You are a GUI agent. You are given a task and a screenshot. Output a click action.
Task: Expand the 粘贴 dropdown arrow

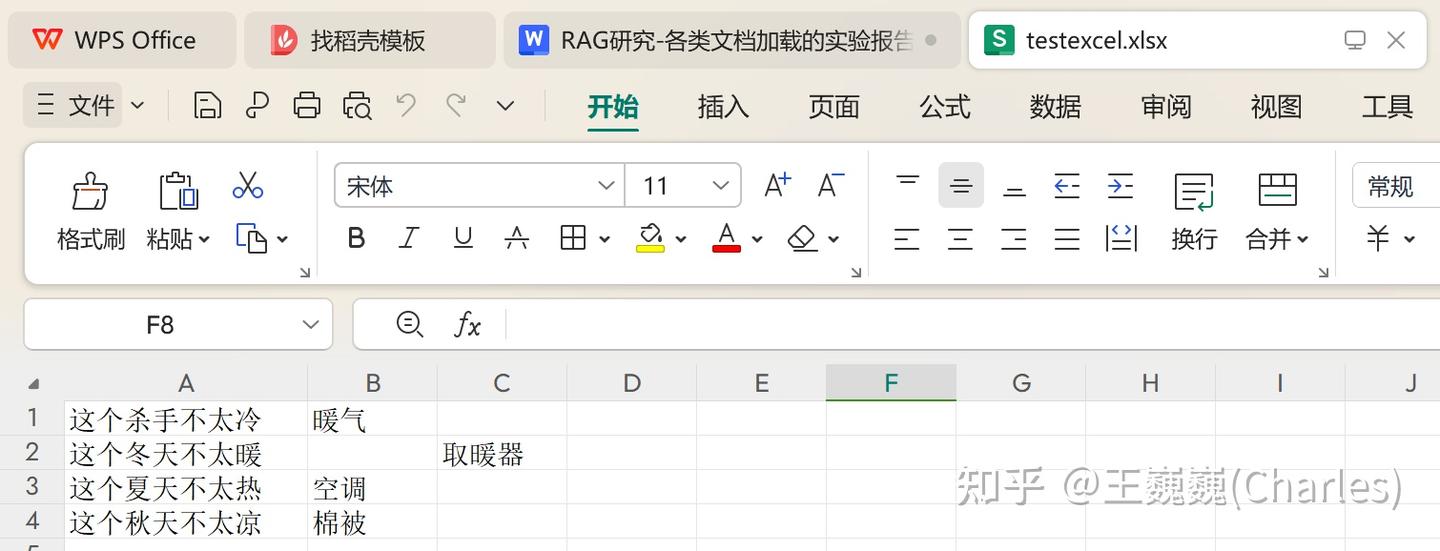point(204,239)
